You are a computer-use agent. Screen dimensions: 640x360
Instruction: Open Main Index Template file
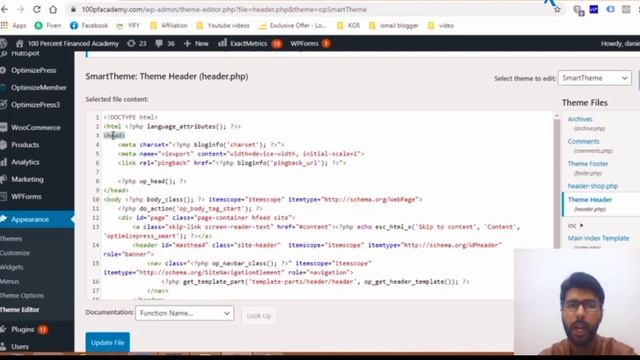point(598,238)
